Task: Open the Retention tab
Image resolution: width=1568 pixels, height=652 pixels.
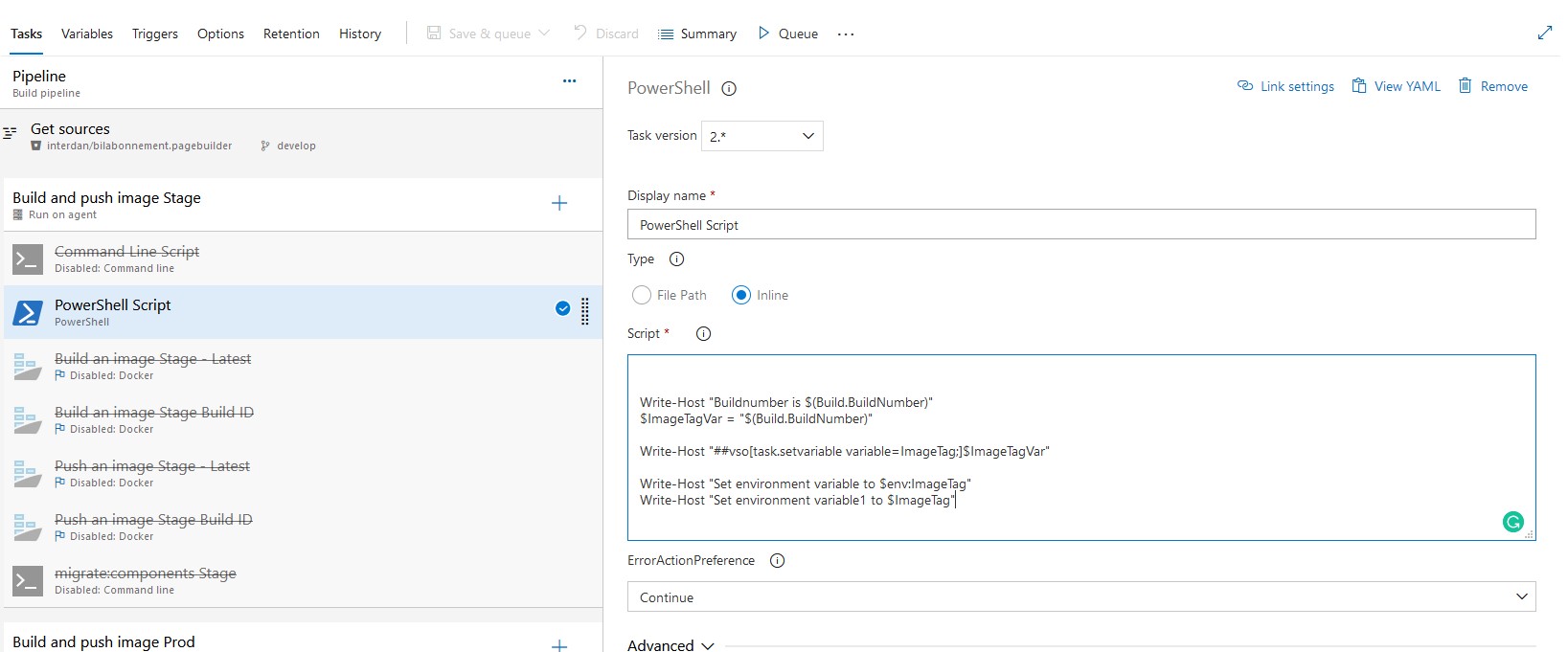Action: [291, 34]
